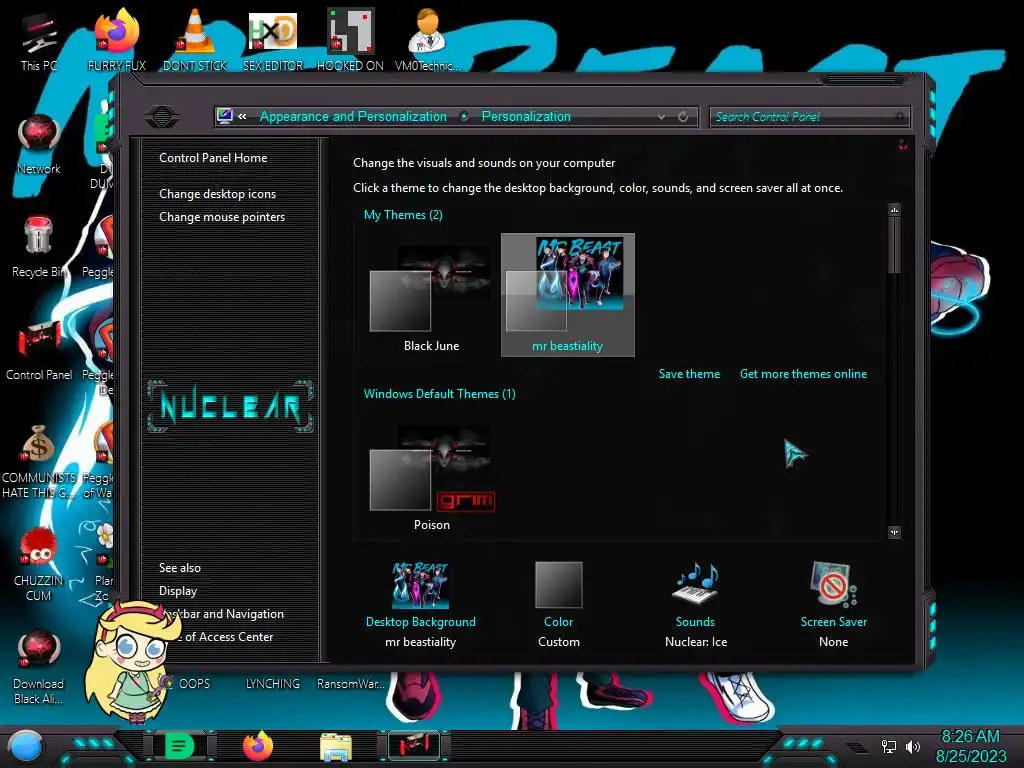Expand the breadcrumb back chevrons
Screen dimensions: 1024x768
pos(242,116)
